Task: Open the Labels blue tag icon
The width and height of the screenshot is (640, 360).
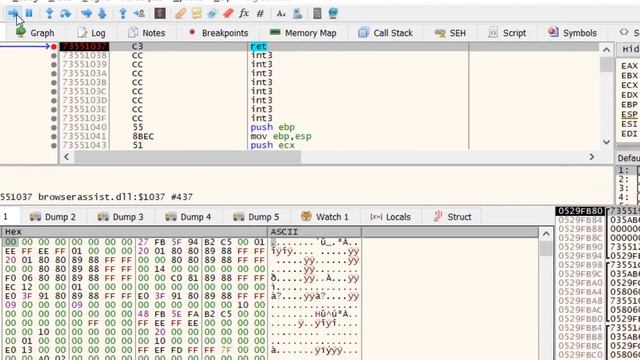Action: click(x=212, y=13)
